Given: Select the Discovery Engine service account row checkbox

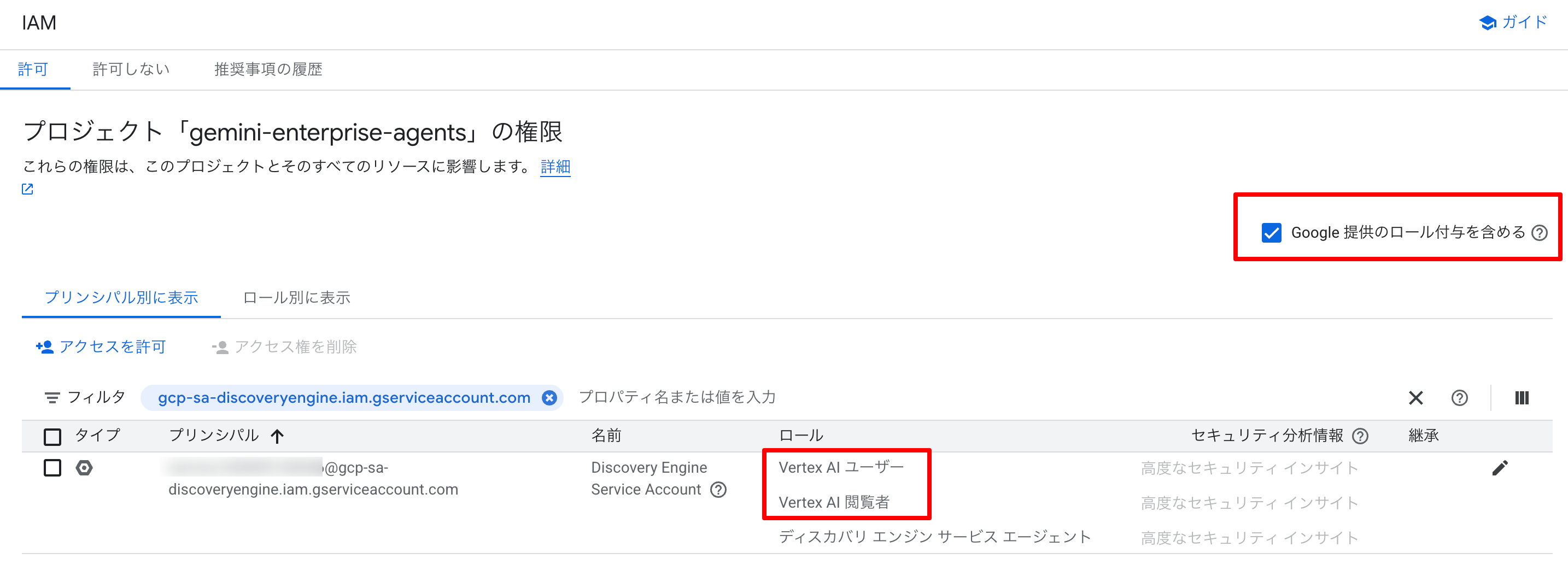Looking at the screenshot, I should (53, 467).
